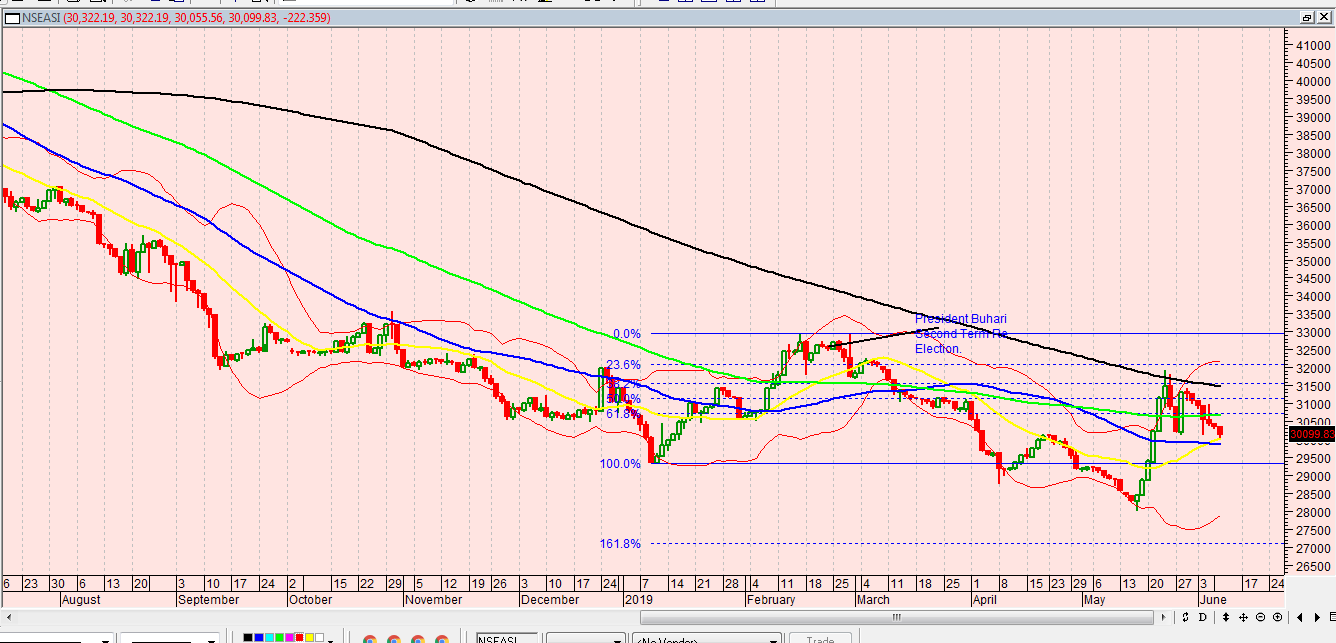
Task: Open the NSEASI chart window control icon
Action: click(x=13, y=17)
